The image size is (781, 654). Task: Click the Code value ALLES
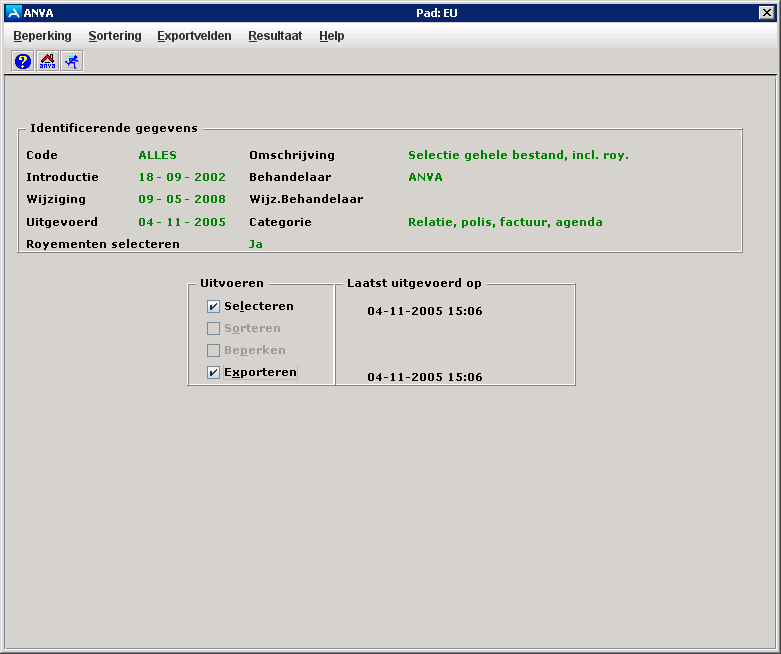[x=157, y=155]
